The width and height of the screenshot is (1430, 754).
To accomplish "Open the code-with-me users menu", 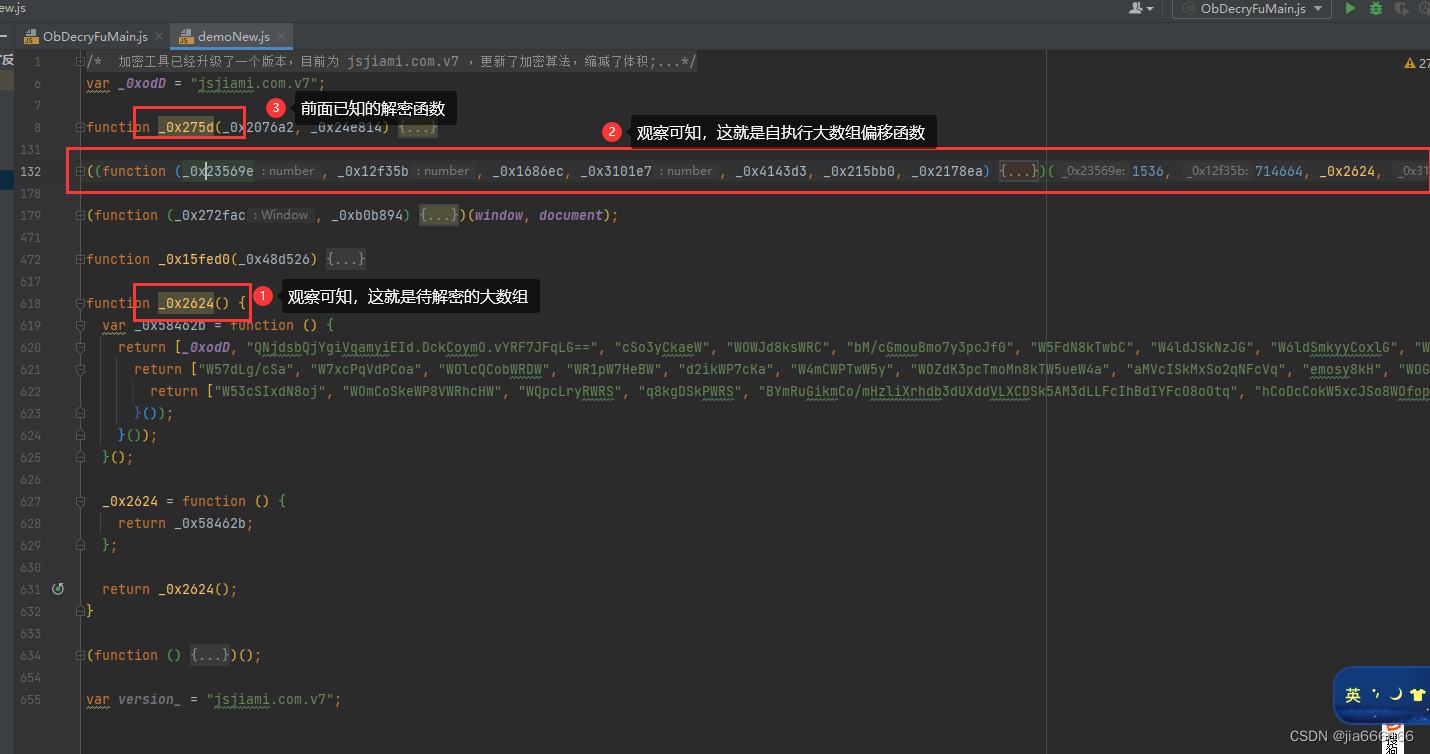I will coord(1141,8).
